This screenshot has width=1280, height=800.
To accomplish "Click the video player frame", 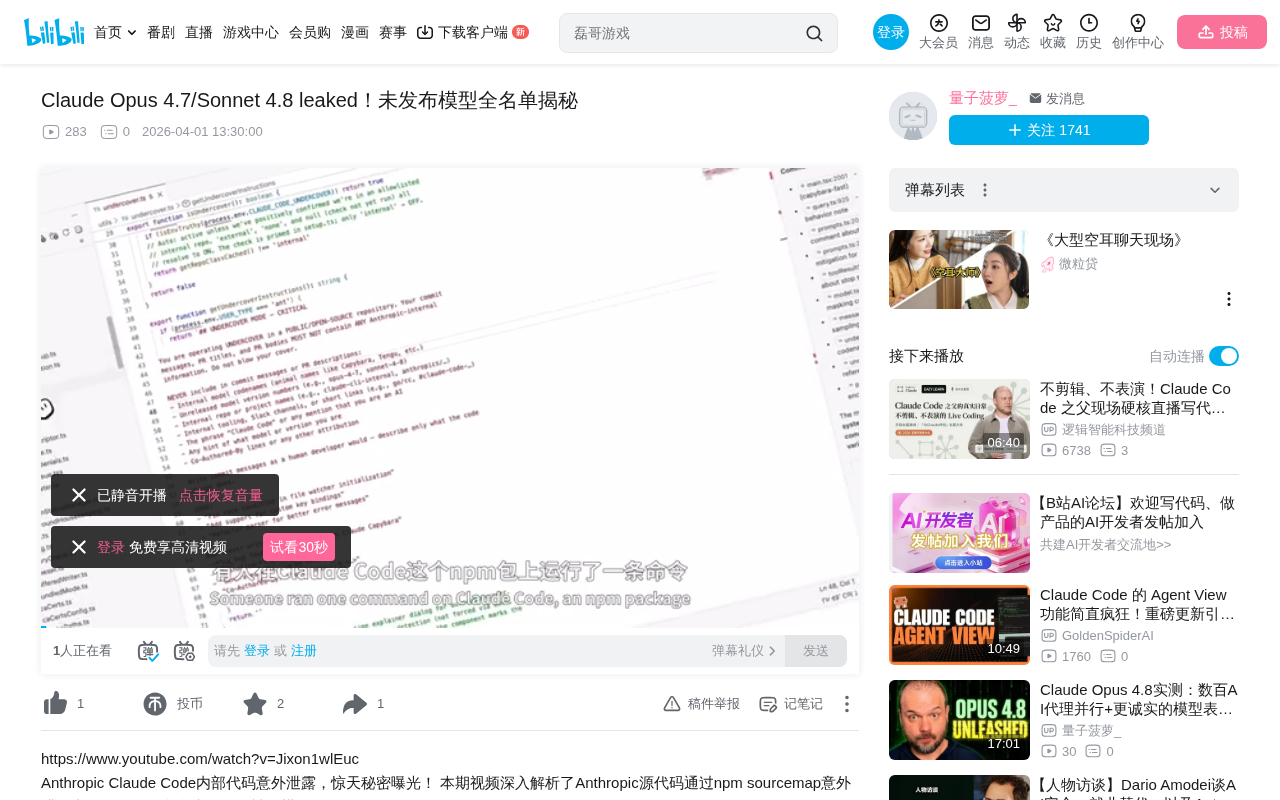I will pos(450,397).
